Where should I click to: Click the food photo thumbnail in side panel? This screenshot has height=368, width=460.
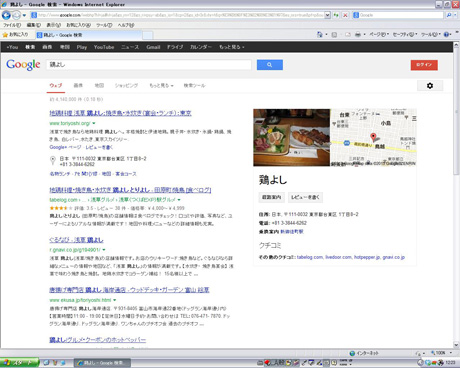point(292,137)
